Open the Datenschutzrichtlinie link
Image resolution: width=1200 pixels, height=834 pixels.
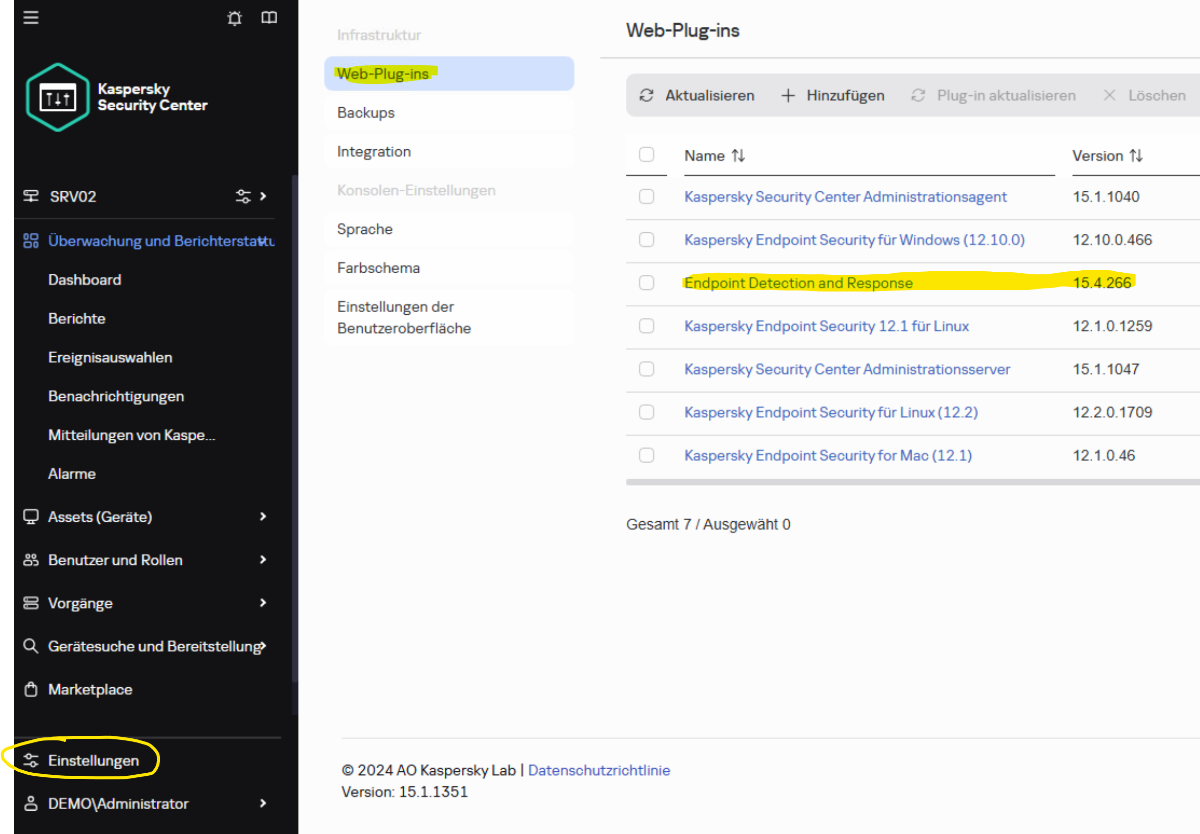point(599,770)
